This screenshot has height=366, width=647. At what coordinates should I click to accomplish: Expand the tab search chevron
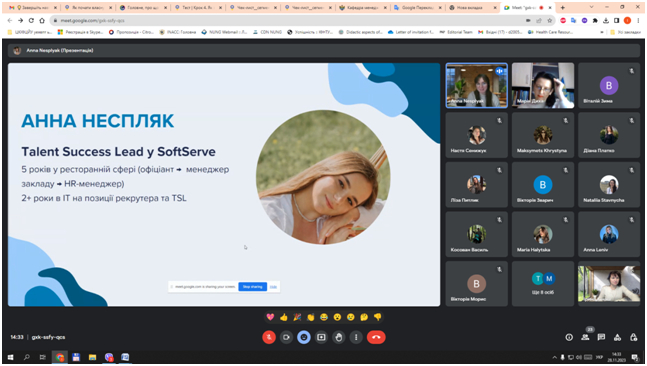coord(591,7)
